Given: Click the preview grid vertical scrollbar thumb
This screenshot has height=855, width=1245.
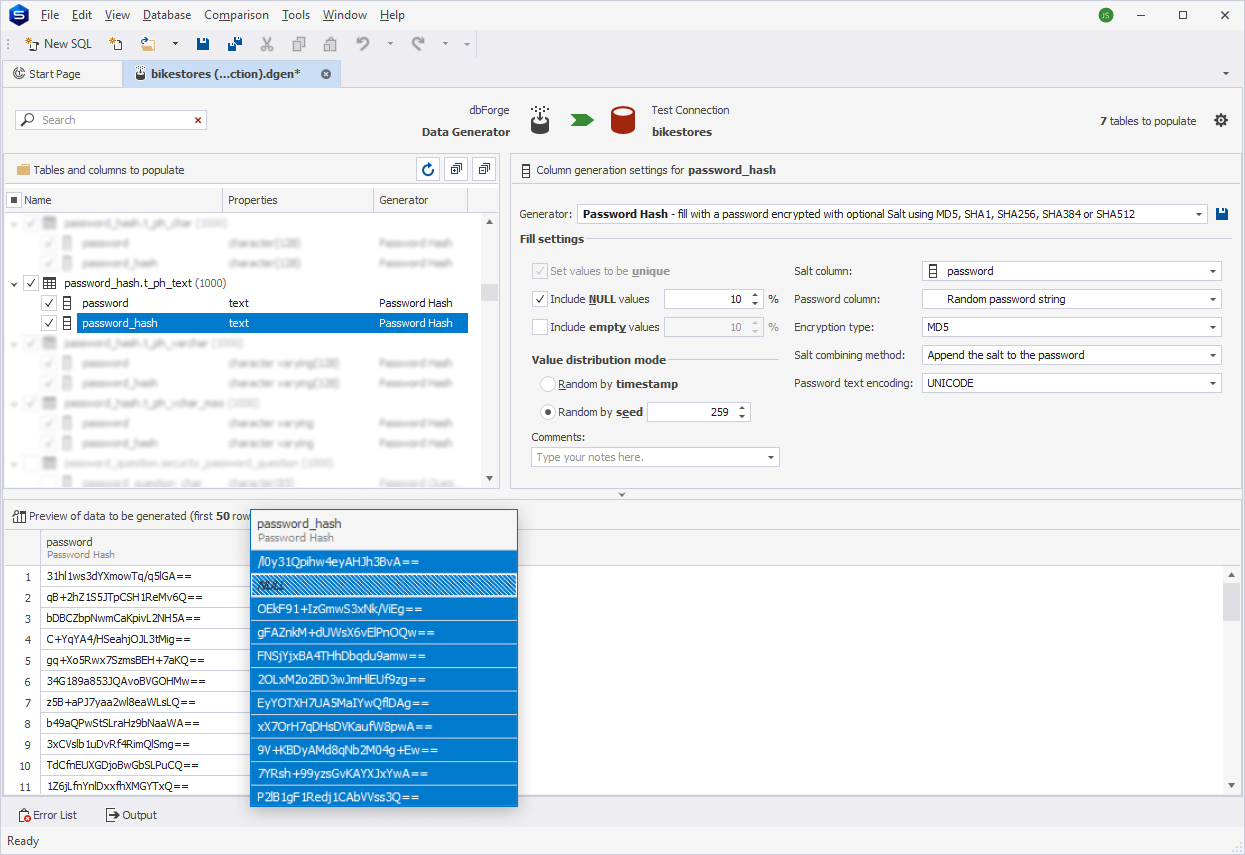Looking at the screenshot, I should coord(1234,603).
